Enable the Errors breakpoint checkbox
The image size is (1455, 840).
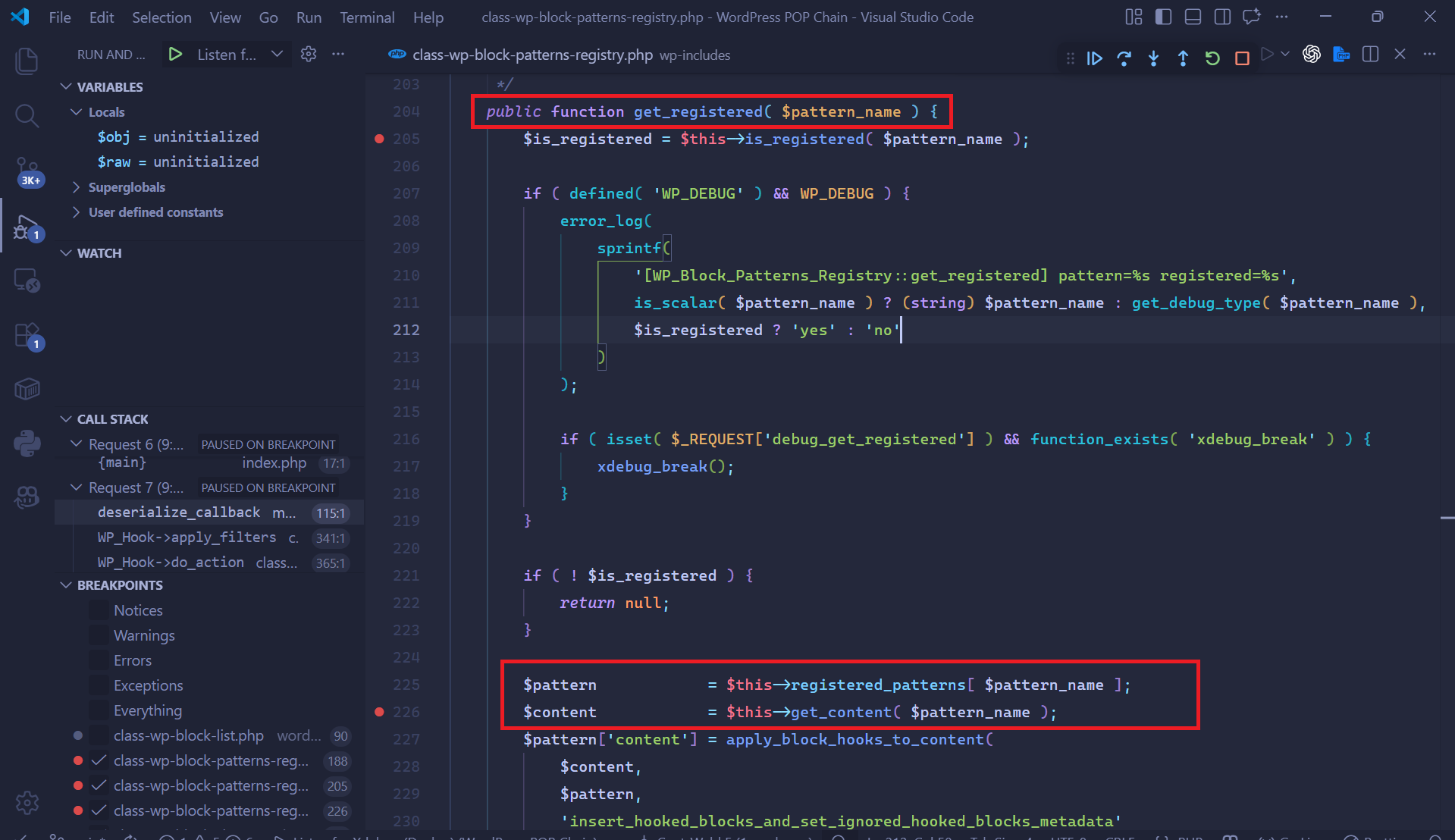pyautogui.click(x=99, y=660)
